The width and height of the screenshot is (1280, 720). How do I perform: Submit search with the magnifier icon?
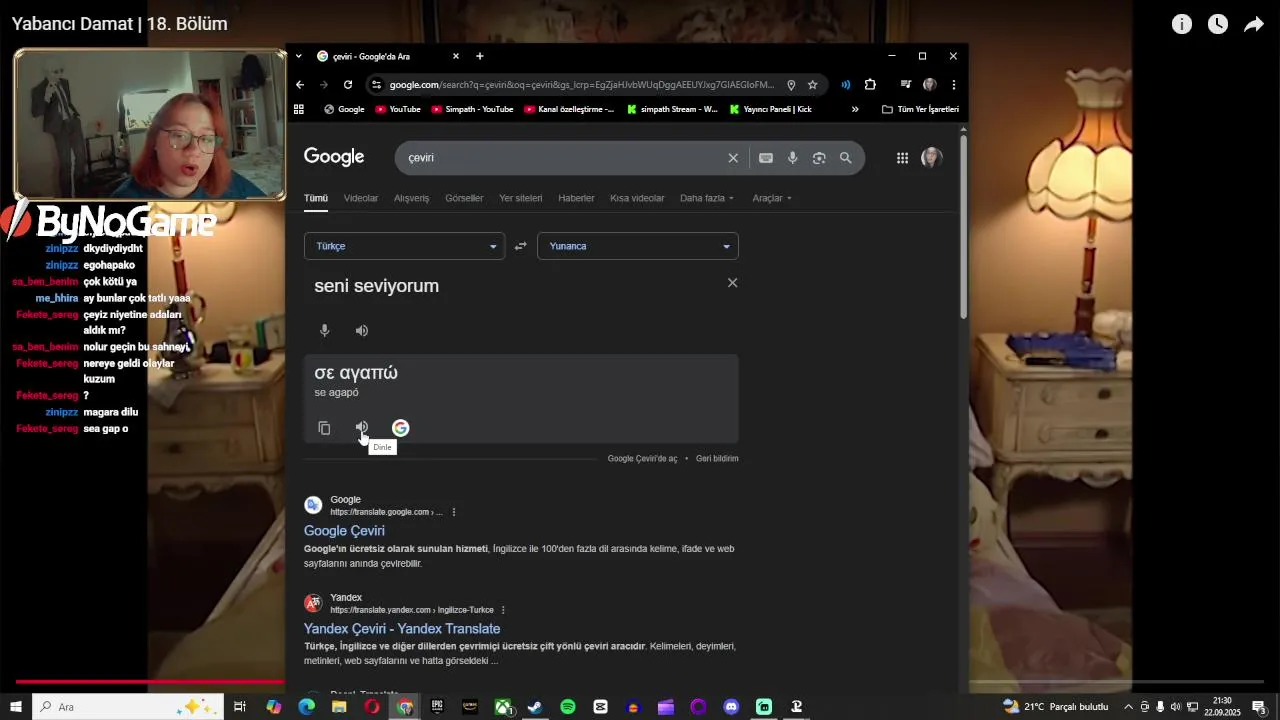coord(846,158)
